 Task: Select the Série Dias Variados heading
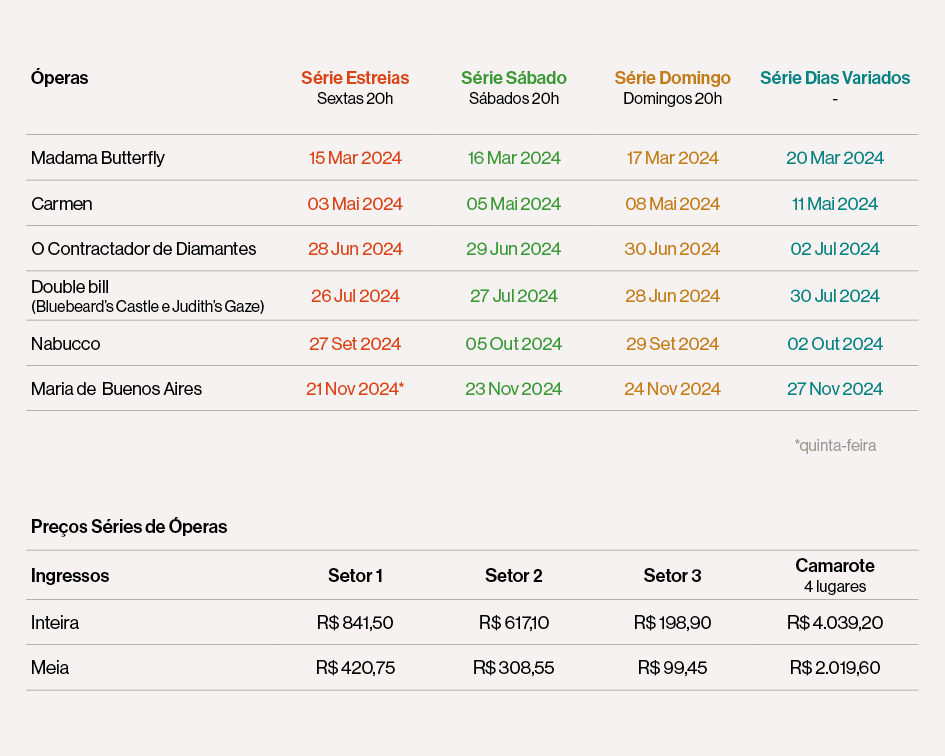pos(835,78)
